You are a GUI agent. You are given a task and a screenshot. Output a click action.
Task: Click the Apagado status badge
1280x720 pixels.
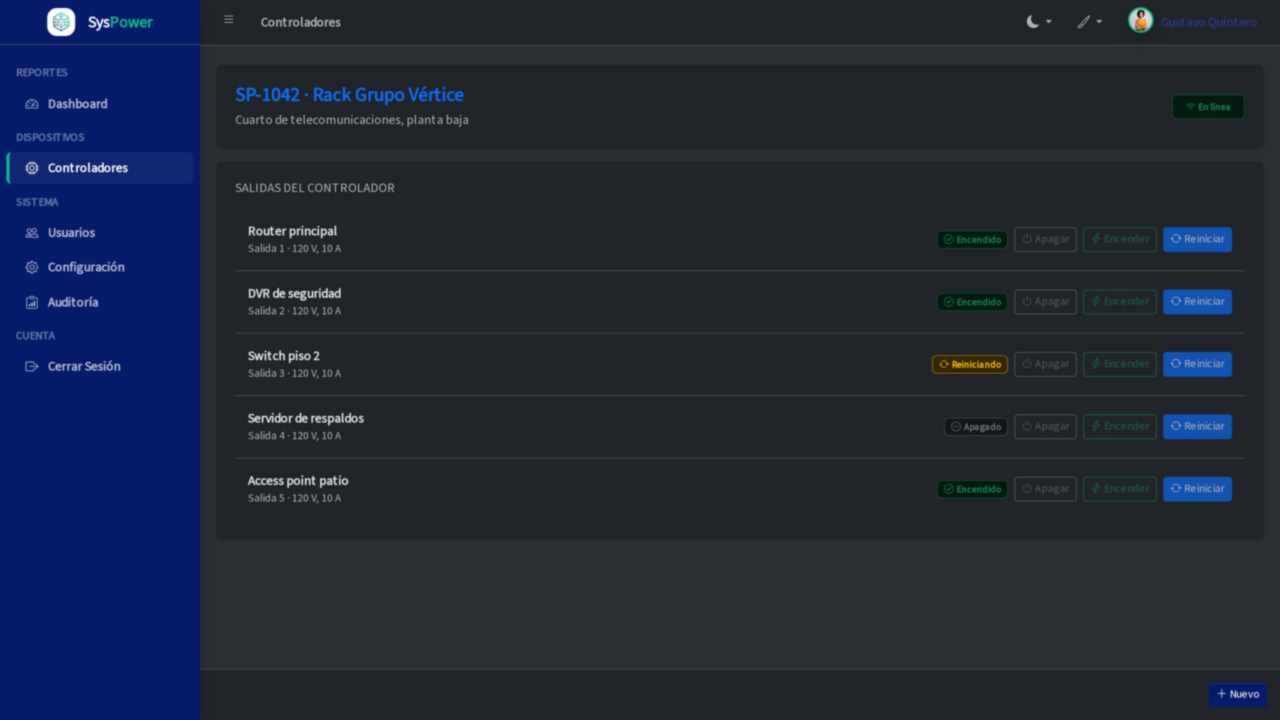tap(976, 427)
